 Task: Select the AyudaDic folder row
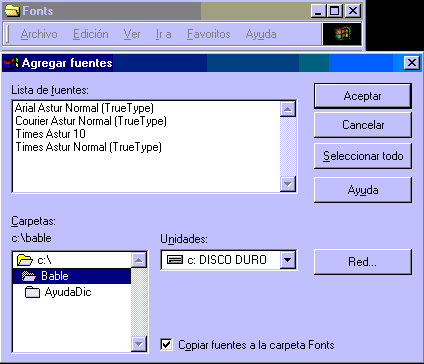click(x=72, y=292)
